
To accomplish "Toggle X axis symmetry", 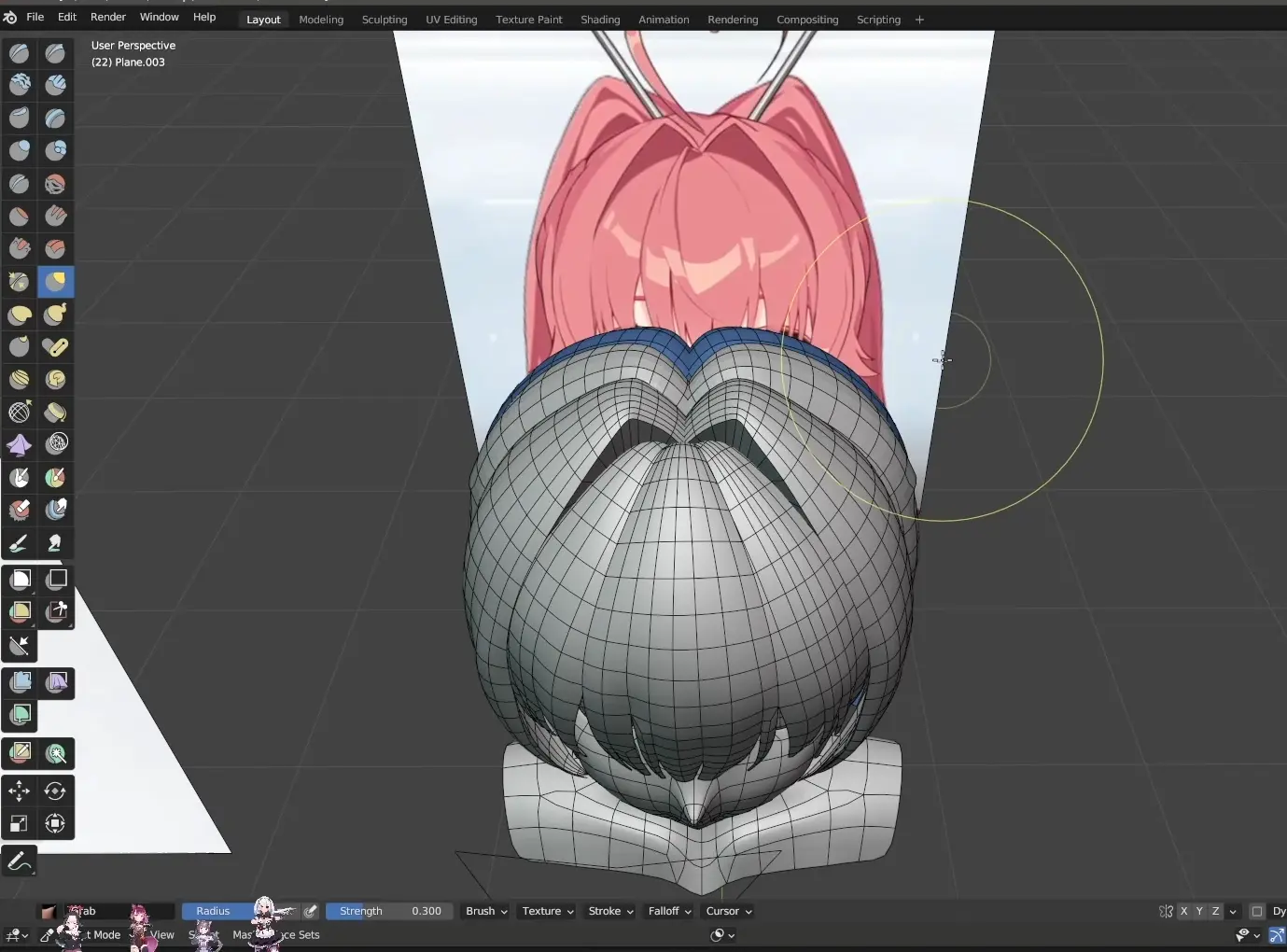I will 1183,911.
